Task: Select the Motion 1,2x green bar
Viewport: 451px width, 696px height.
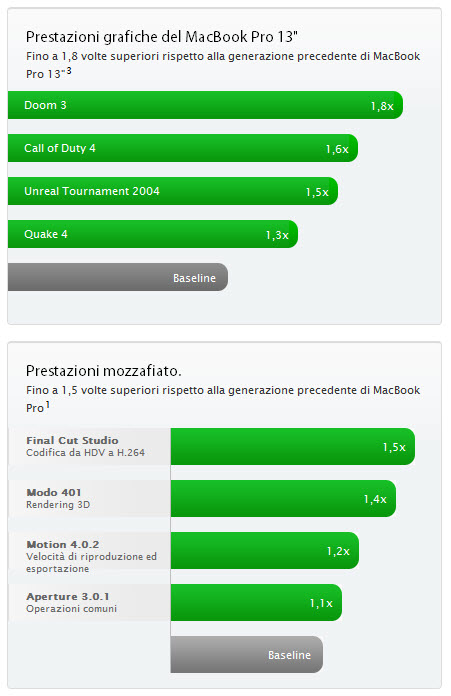Action: click(265, 550)
